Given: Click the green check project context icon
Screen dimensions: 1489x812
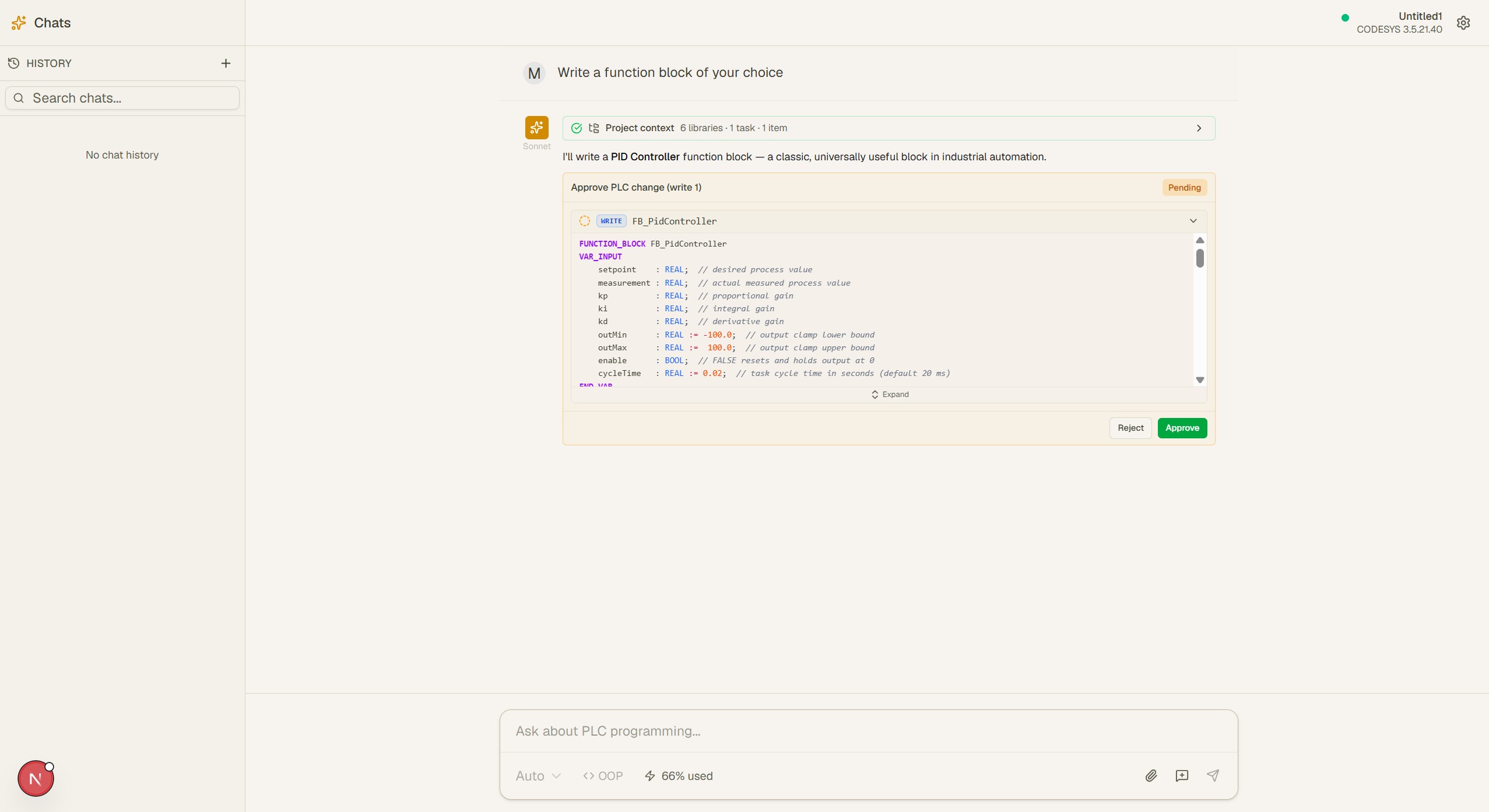Looking at the screenshot, I should pyautogui.click(x=577, y=128).
